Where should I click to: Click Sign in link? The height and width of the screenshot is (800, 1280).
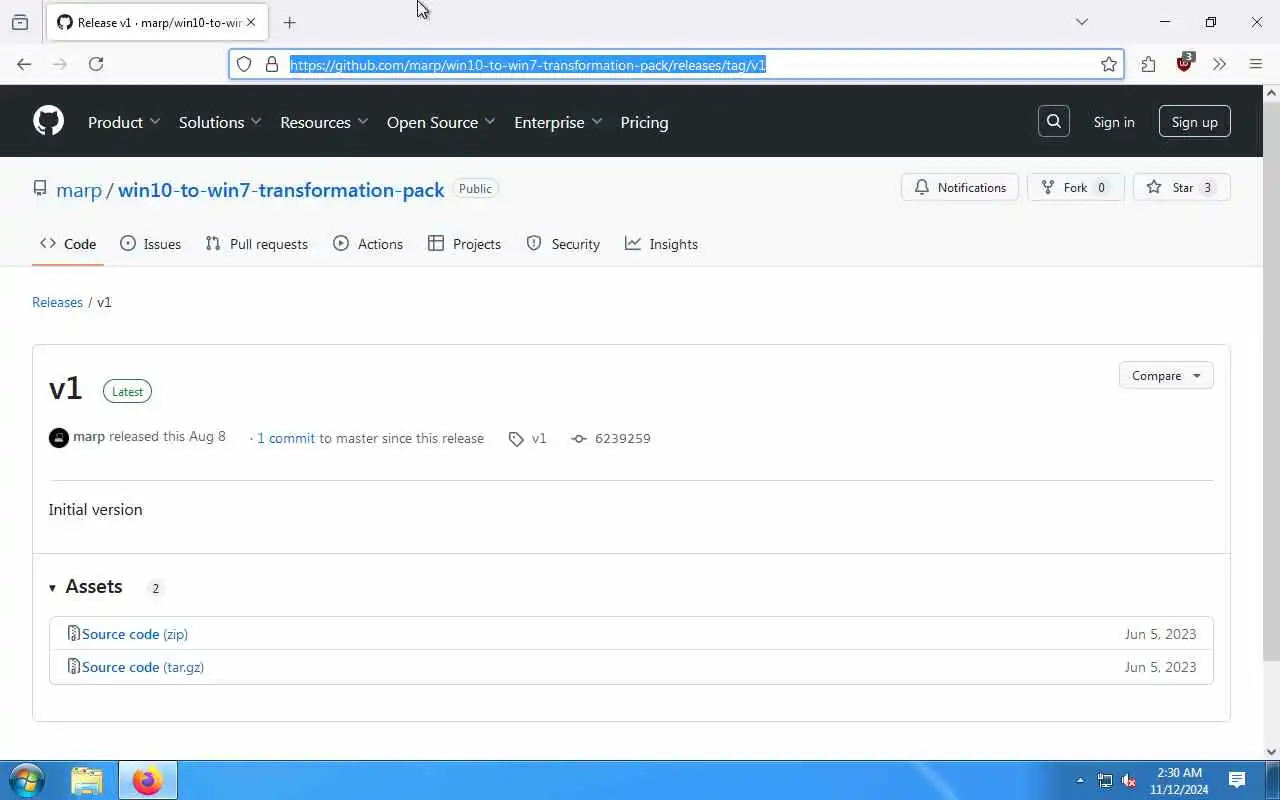(x=1114, y=122)
